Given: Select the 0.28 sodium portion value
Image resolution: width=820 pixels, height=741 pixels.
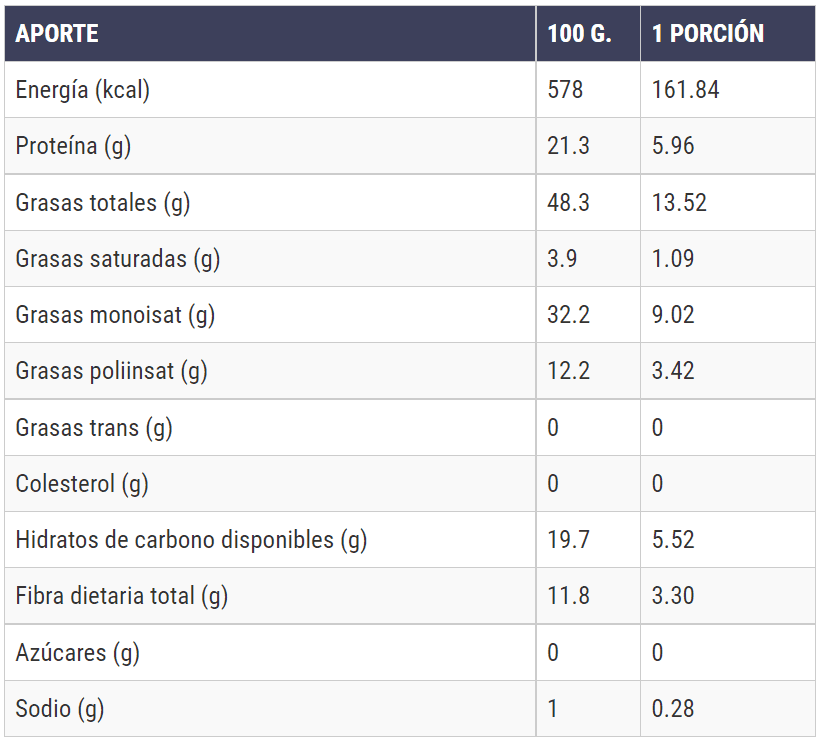Looking at the screenshot, I should tap(673, 709).
